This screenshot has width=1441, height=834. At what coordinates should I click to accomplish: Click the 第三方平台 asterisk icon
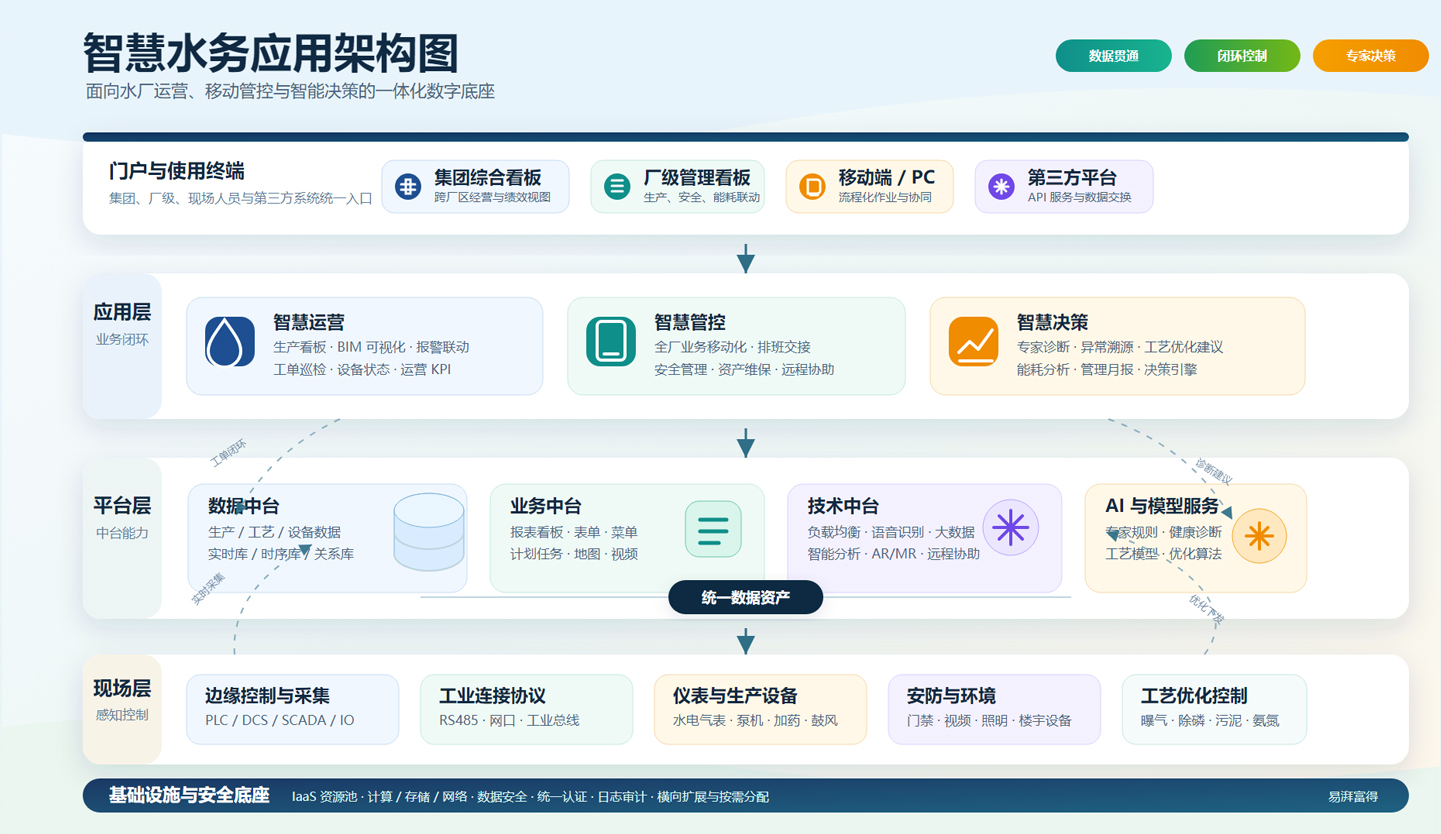1001,186
